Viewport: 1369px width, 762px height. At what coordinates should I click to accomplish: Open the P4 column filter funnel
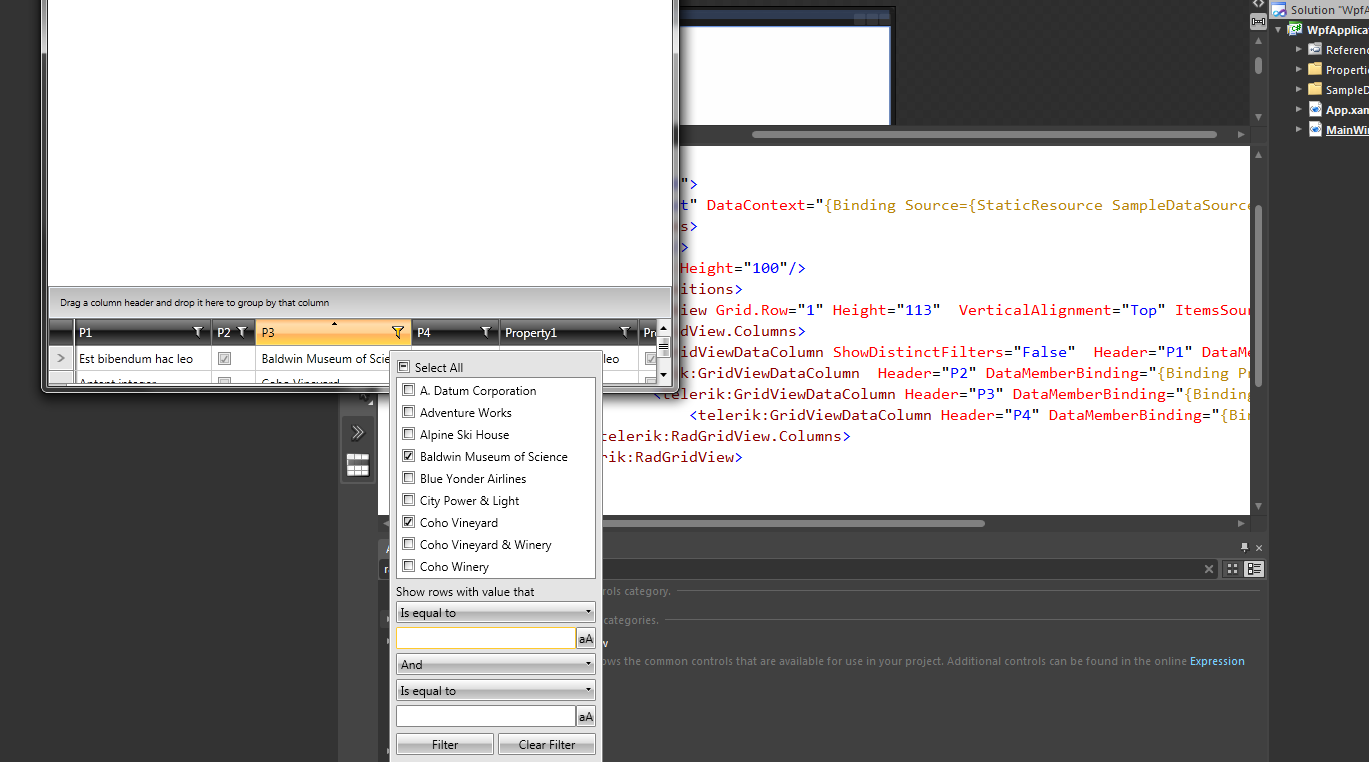pos(486,332)
